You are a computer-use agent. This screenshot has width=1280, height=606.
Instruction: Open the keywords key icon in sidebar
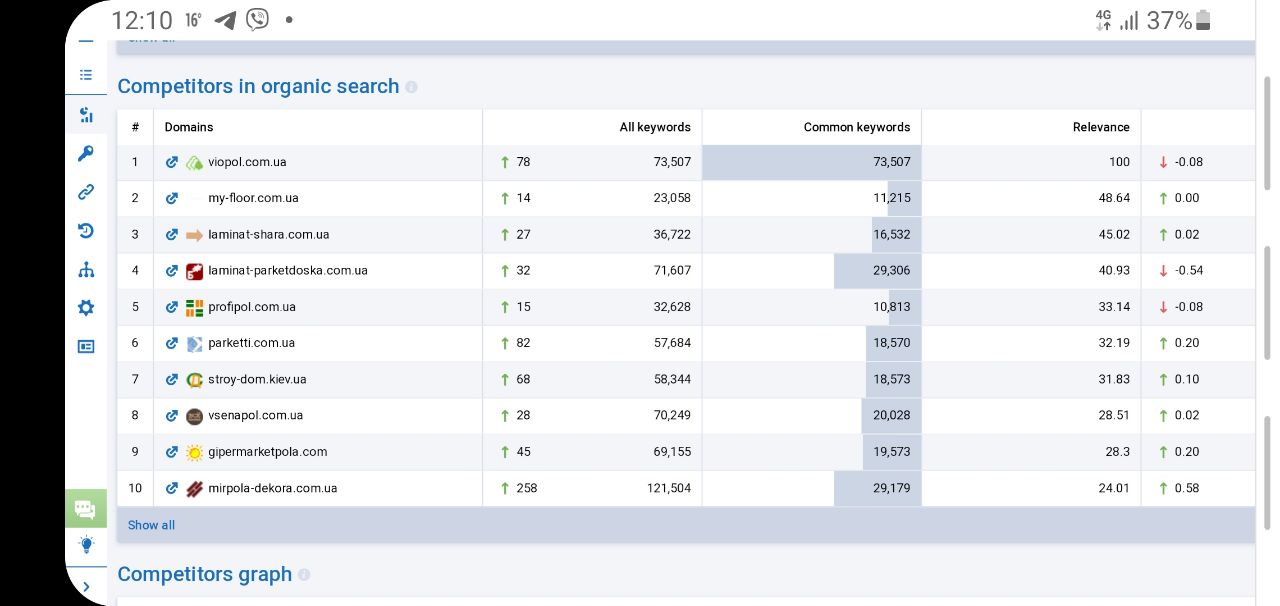[x=86, y=154]
